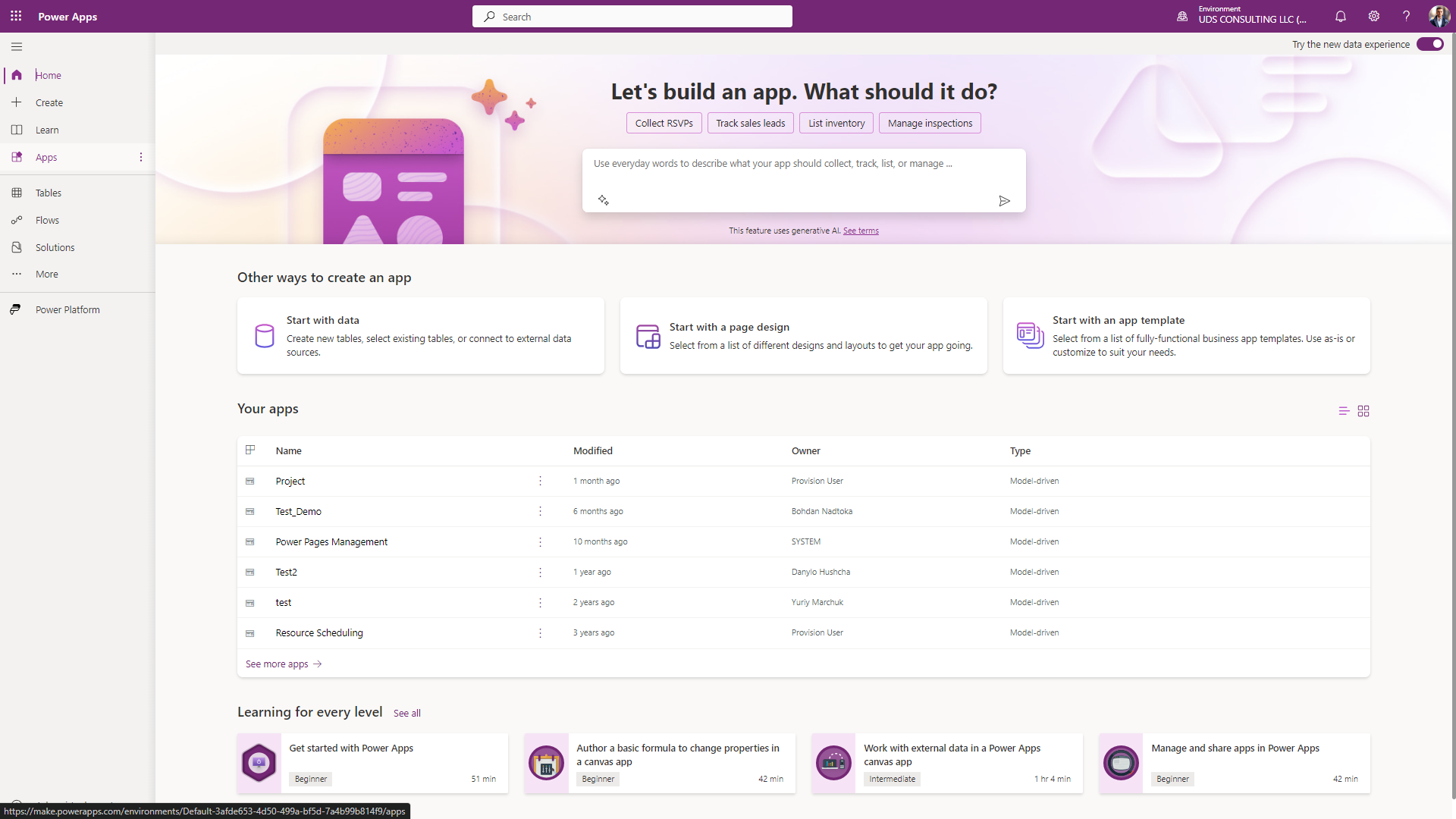Click the Flows icon in sidebar
1456x819 pixels.
pos(17,220)
